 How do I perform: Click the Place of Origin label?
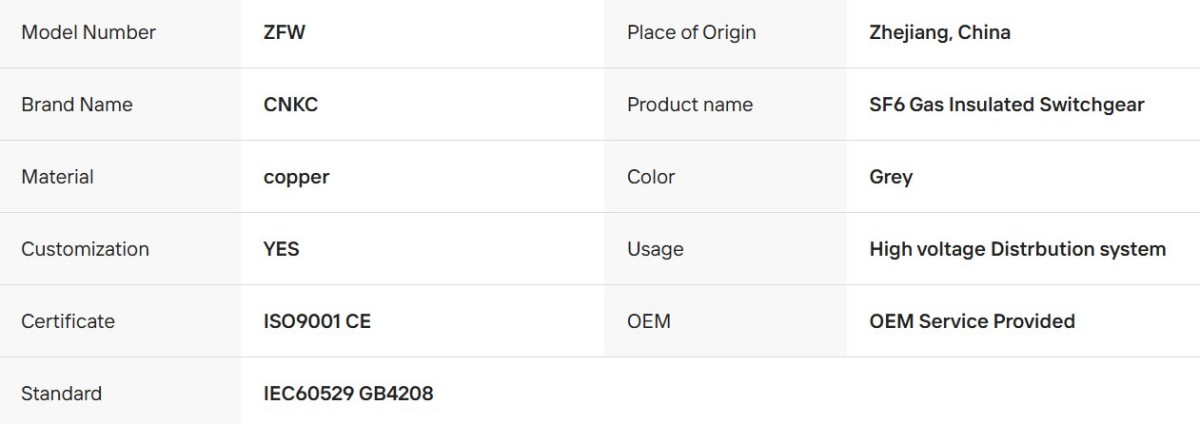pyautogui.click(x=691, y=32)
